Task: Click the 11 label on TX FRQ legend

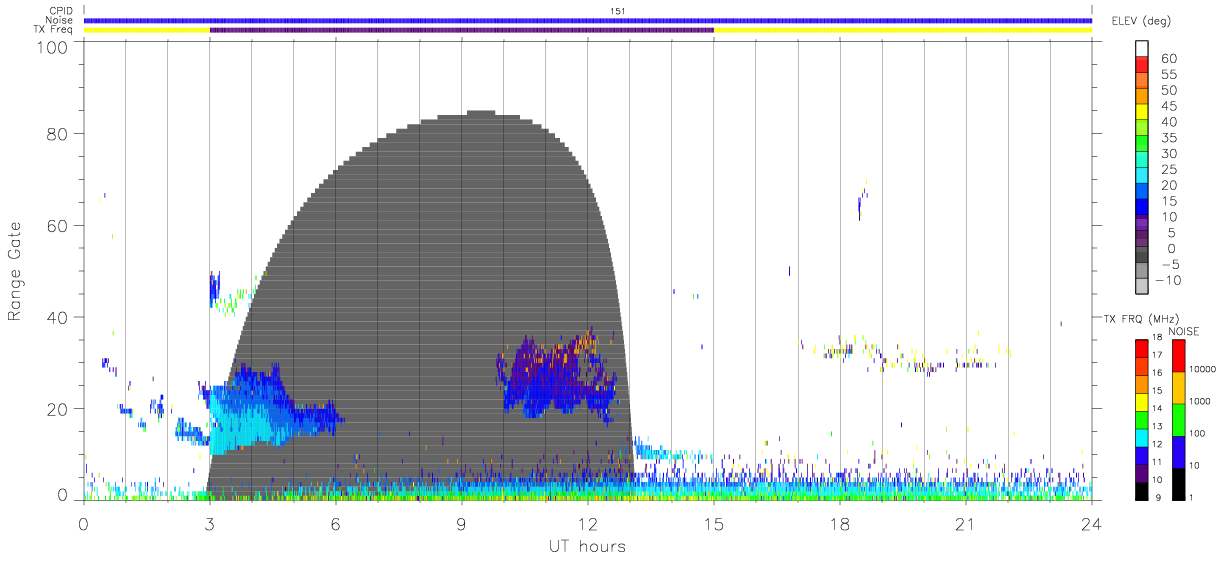Action: tap(1156, 462)
